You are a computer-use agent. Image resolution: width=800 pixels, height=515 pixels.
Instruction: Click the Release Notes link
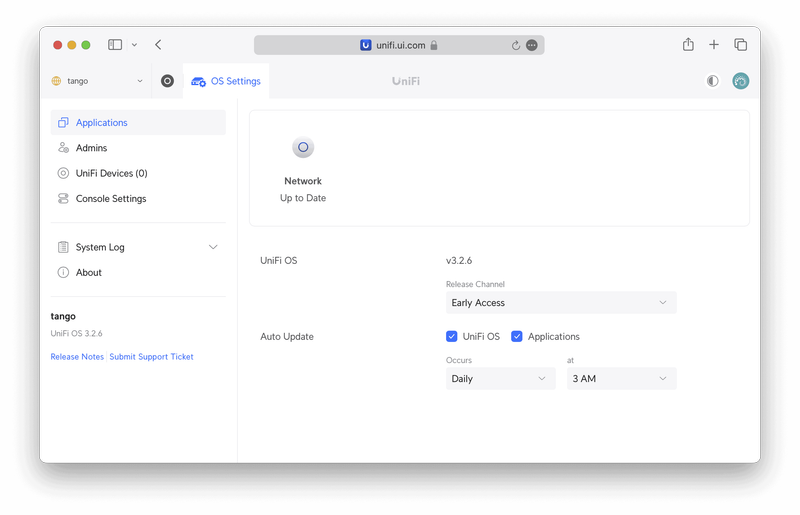click(x=77, y=357)
